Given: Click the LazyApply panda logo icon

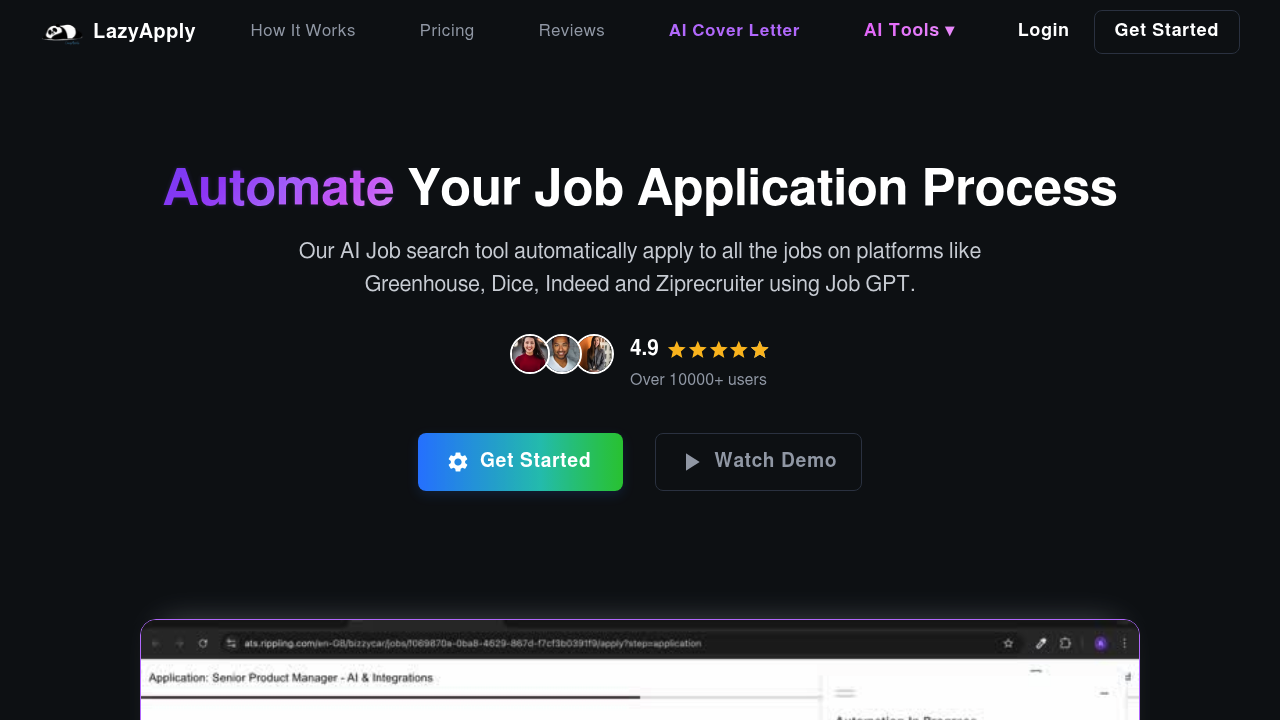Looking at the screenshot, I should (x=62, y=33).
